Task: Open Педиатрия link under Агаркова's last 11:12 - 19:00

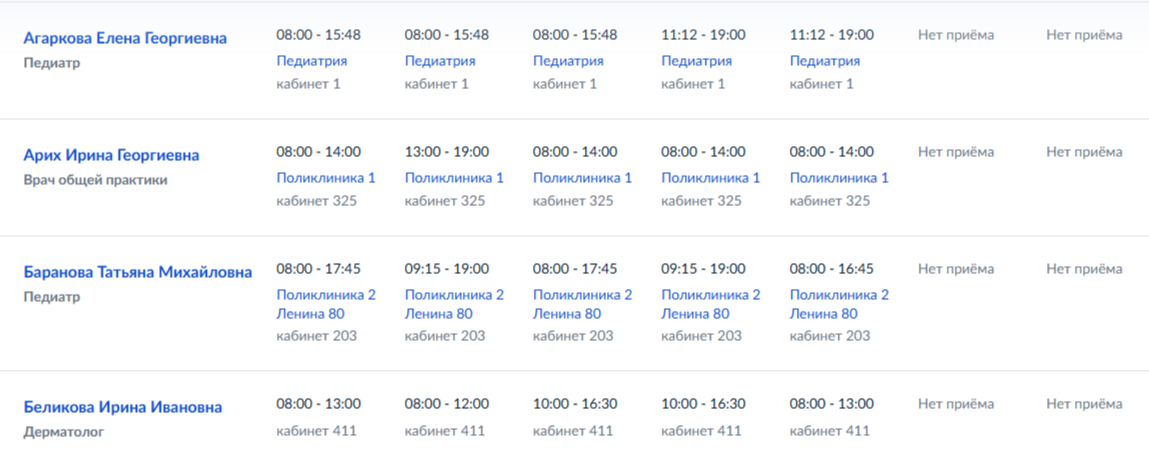Action: point(824,61)
